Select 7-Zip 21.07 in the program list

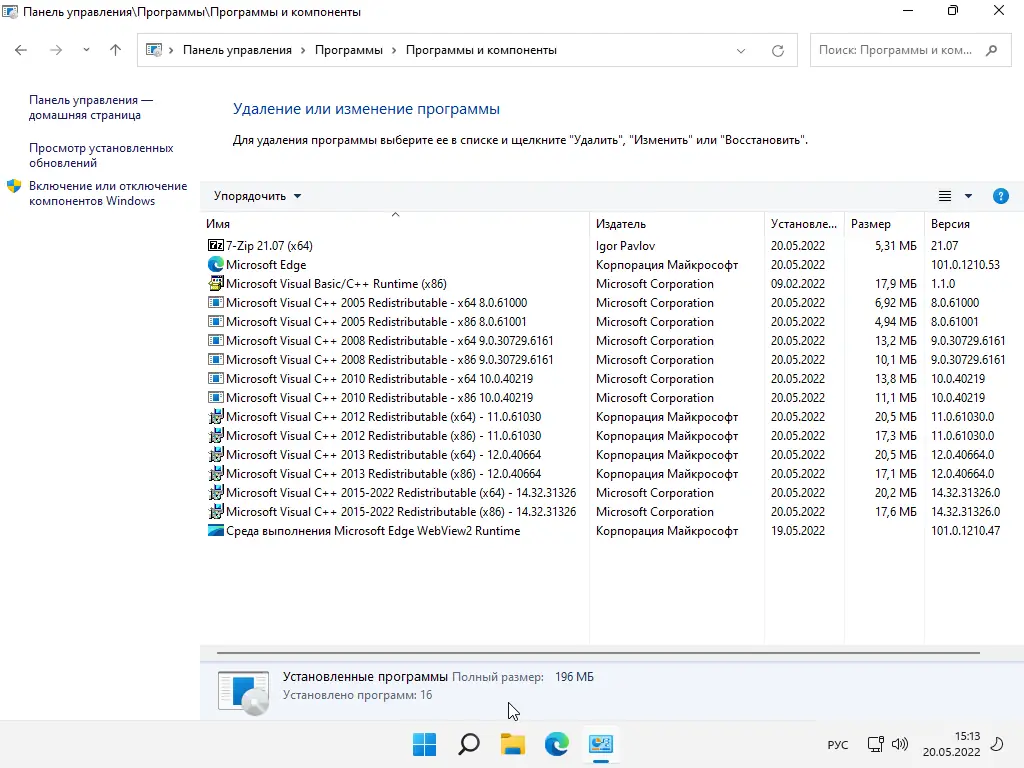point(264,245)
